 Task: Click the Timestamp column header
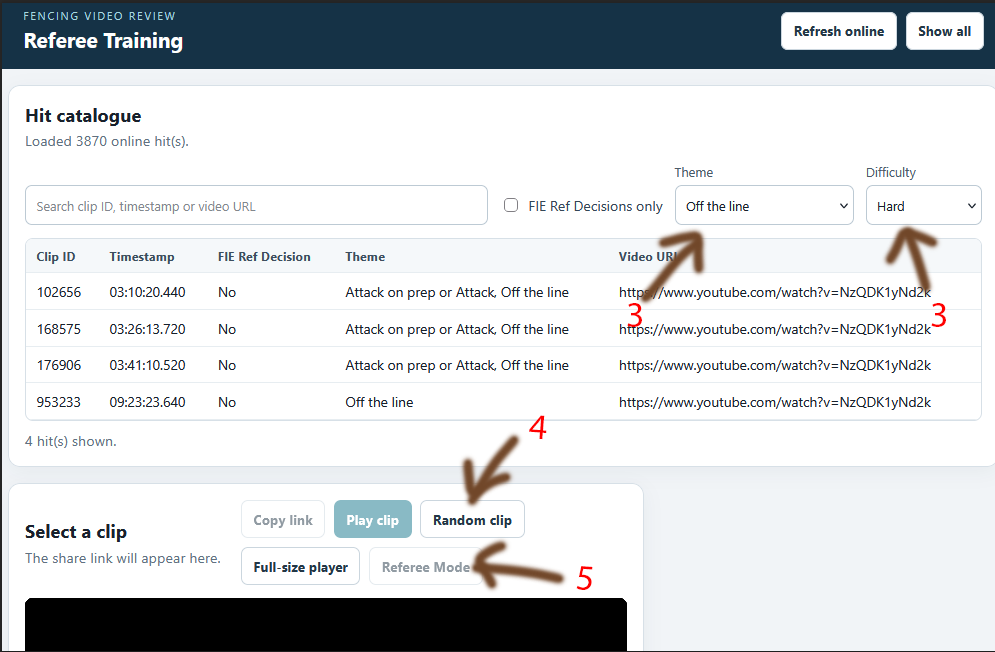pos(142,256)
